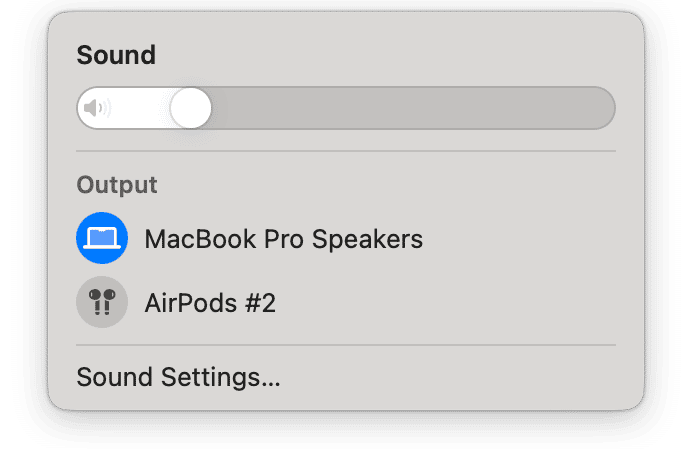Click the word "AirPods" in the output list
This screenshot has width=692, height=466.
pyautogui.click(x=188, y=303)
